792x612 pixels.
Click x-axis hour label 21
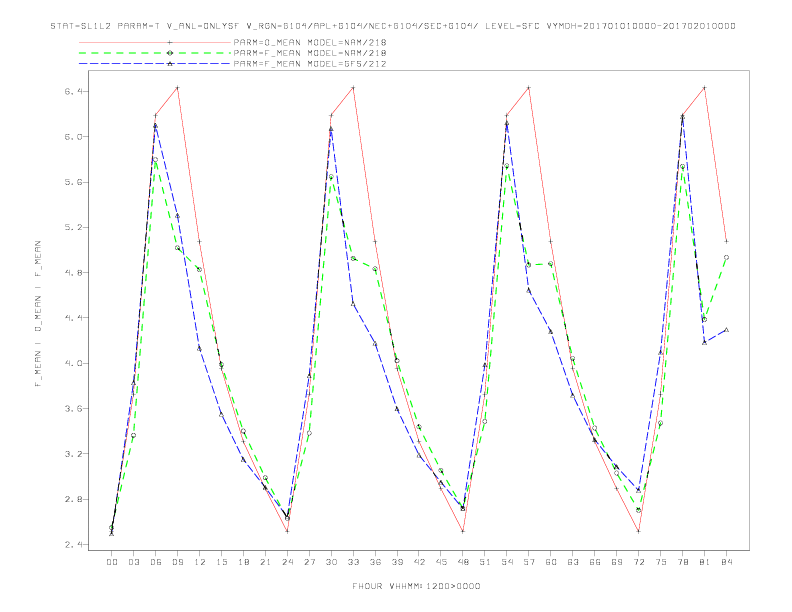tap(265, 562)
